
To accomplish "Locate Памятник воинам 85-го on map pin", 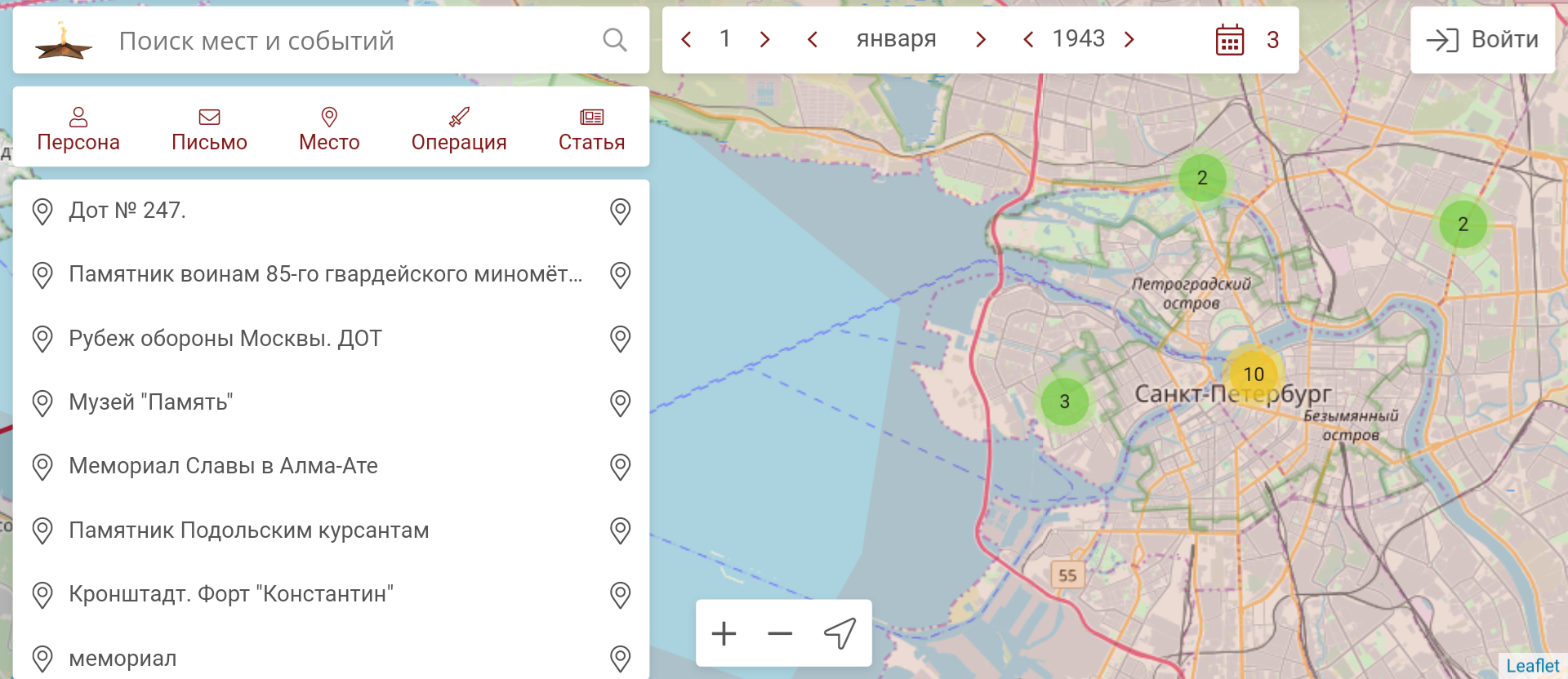I will coord(621,275).
